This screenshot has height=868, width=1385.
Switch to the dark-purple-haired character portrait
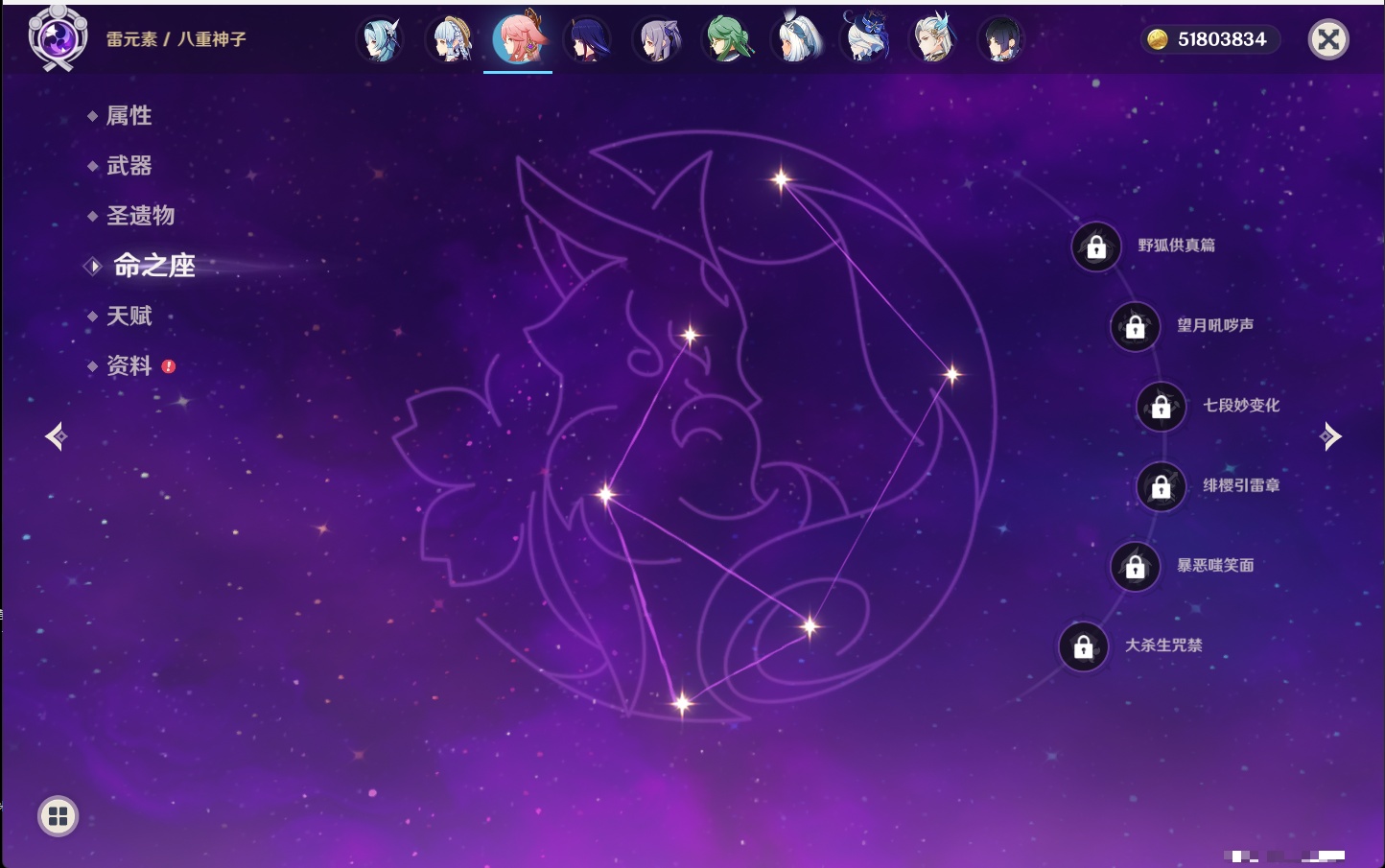[587, 40]
